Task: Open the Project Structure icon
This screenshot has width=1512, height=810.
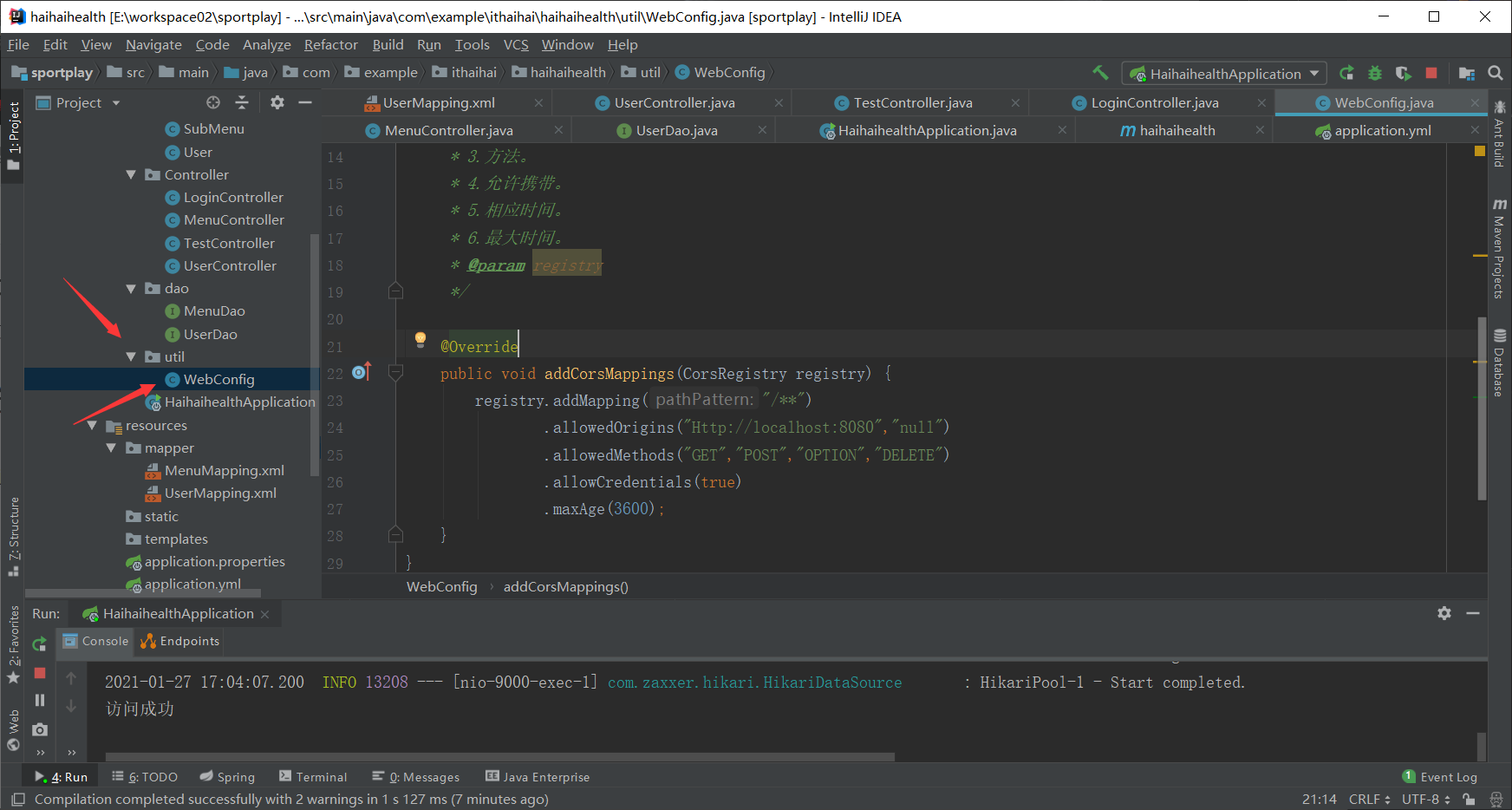Action: click(1467, 73)
